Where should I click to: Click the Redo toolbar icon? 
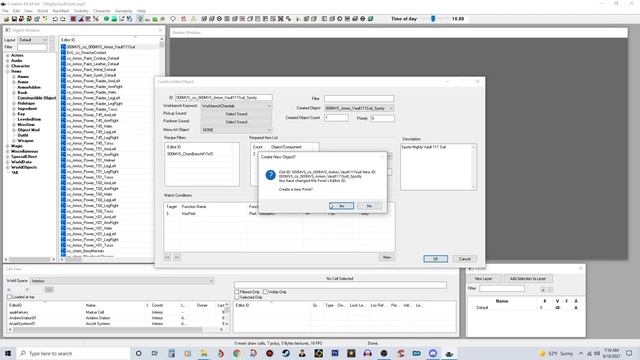pyautogui.click(x=63, y=19)
